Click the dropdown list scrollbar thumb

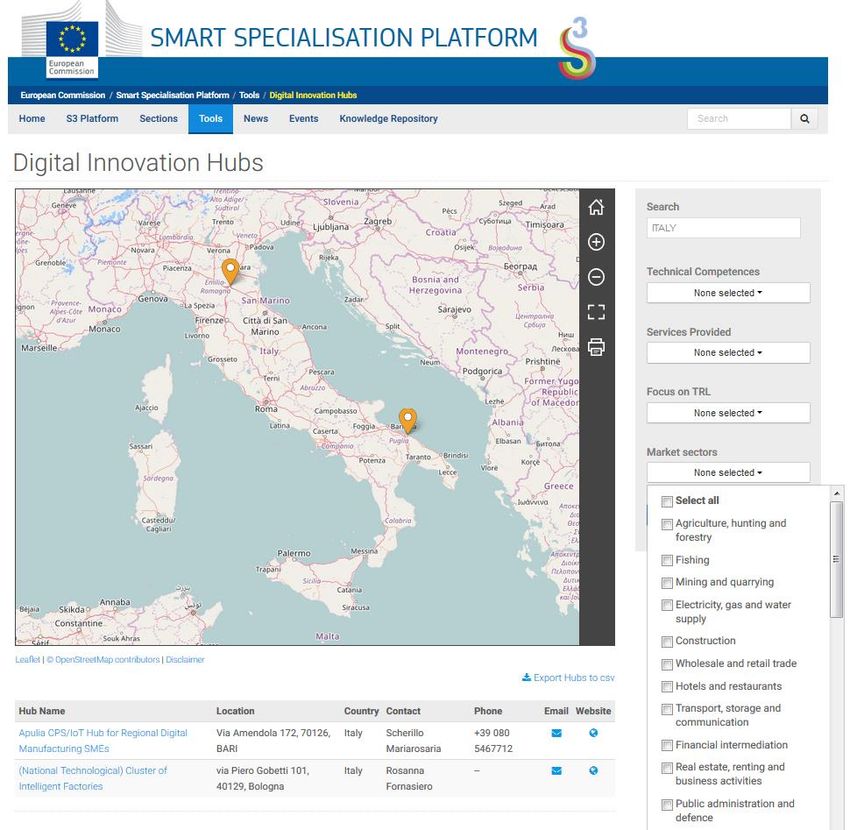836,559
